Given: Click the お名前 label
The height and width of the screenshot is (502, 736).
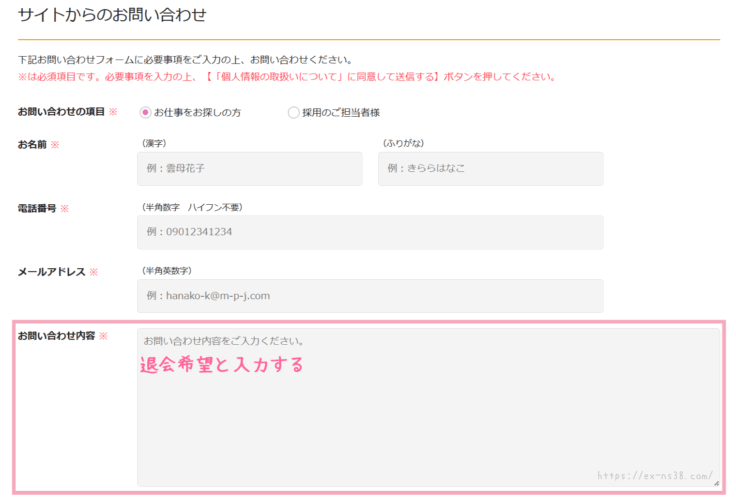Looking at the screenshot, I should tap(32, 145).
